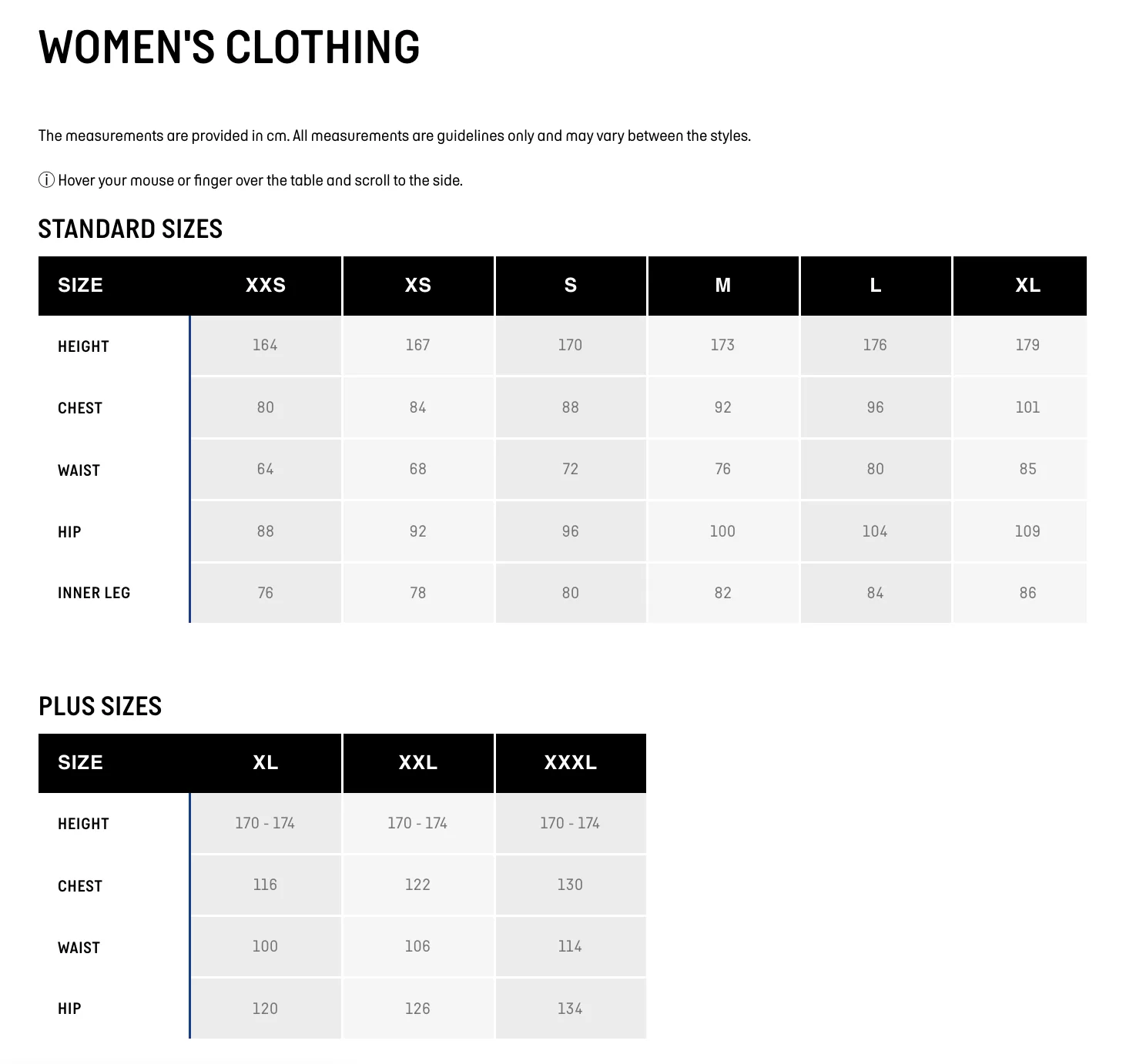
Task: Click the S size column header
Action: tap(571, 286)
